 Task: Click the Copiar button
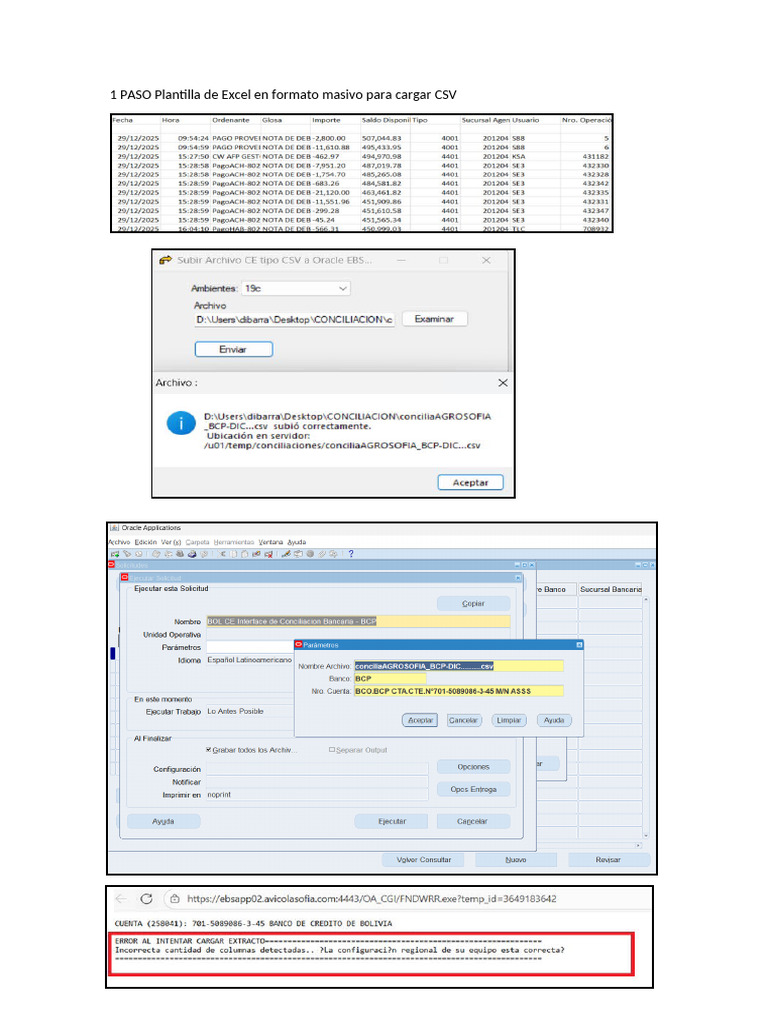tap(473, 603)
